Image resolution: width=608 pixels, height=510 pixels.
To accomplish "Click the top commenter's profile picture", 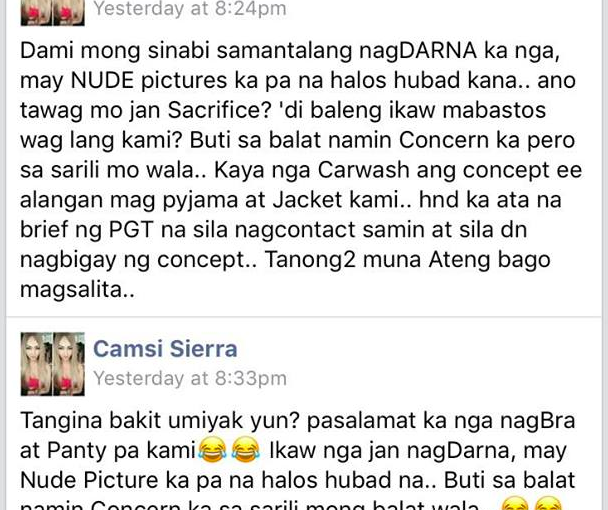I will [53, 13].
